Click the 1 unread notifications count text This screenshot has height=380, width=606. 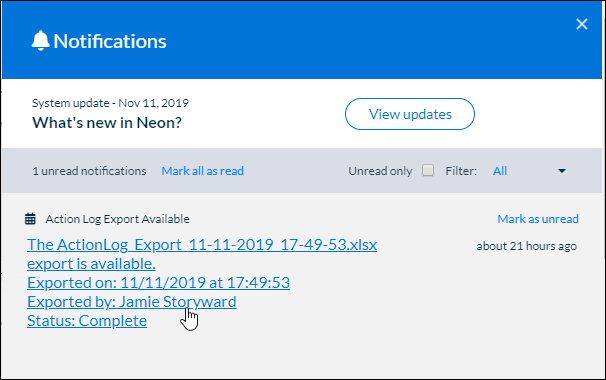point(89,171)
